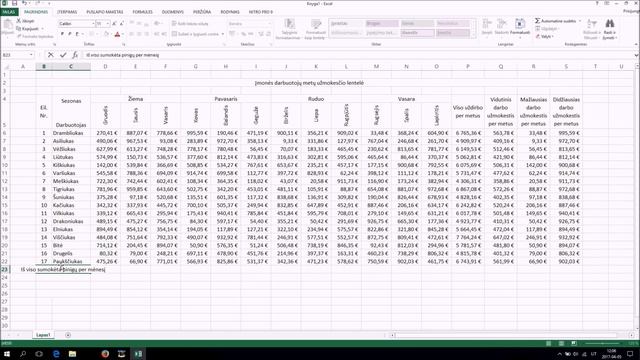This screenshot has height=360, width=640.
Task: Click the Name Box showing B23
Action: (15, 55)
